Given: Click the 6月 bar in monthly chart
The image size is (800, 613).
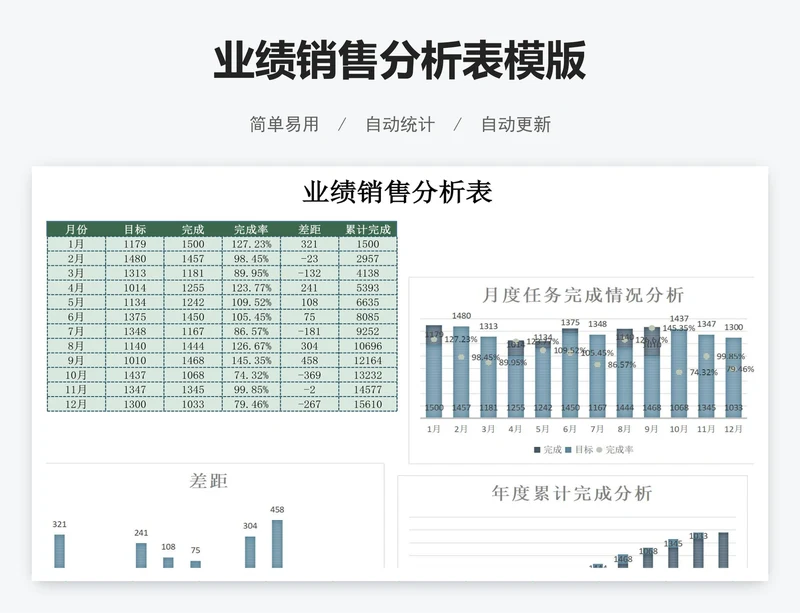Looking at the screenshot, I should pos(570,373).
